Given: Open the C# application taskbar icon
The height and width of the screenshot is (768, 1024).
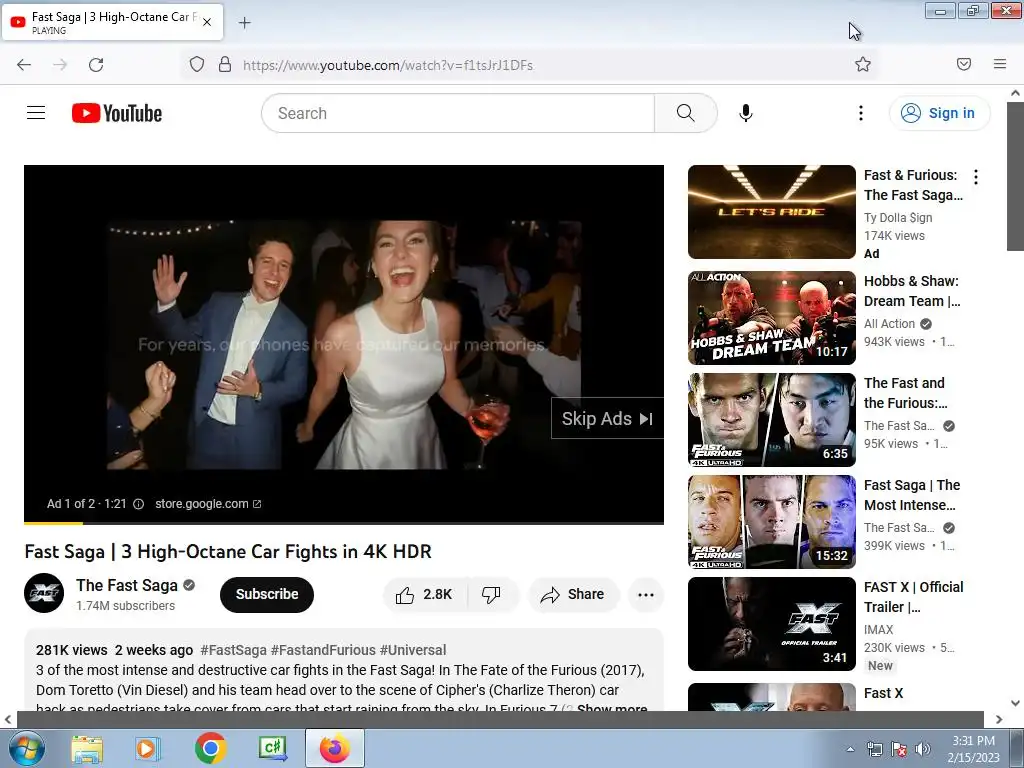Looking at the screenshot, I should pos(272,748).
